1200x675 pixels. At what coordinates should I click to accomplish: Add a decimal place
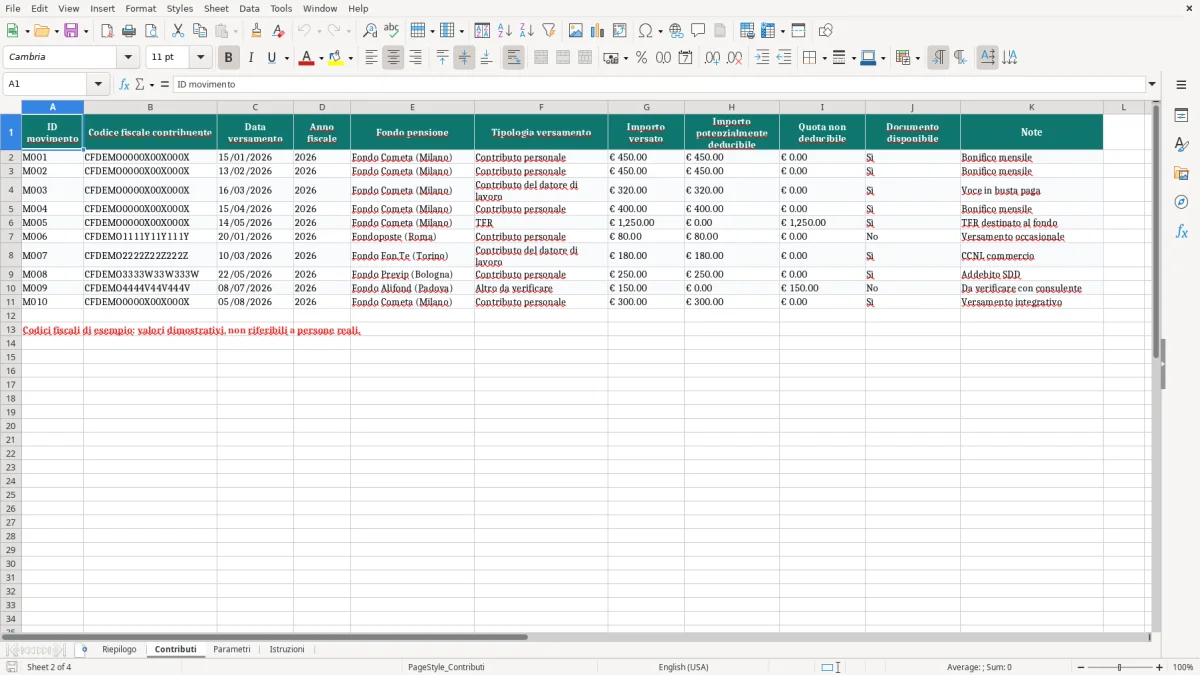(712, 58)
